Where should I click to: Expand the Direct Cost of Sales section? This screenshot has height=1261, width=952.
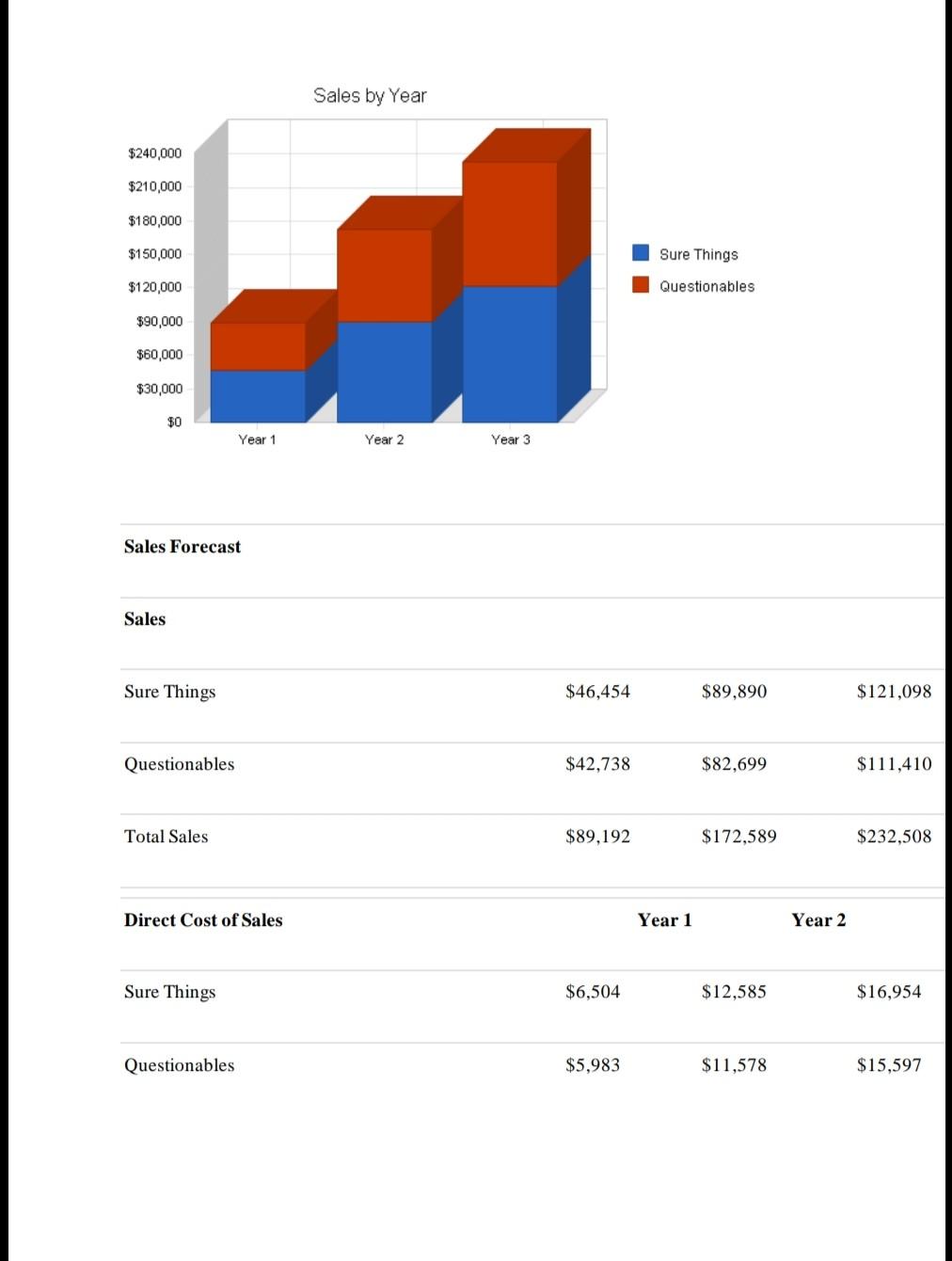tap(203, 919)
